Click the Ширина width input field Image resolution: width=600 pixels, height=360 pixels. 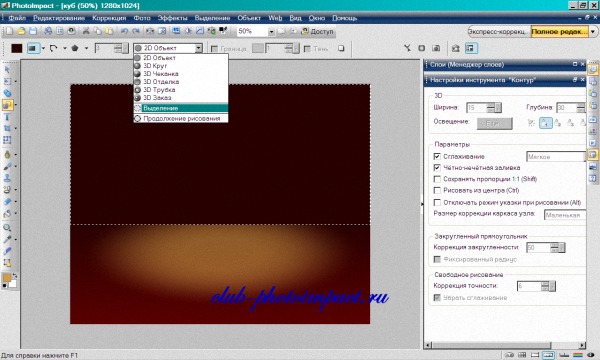(x=476, y=108)
